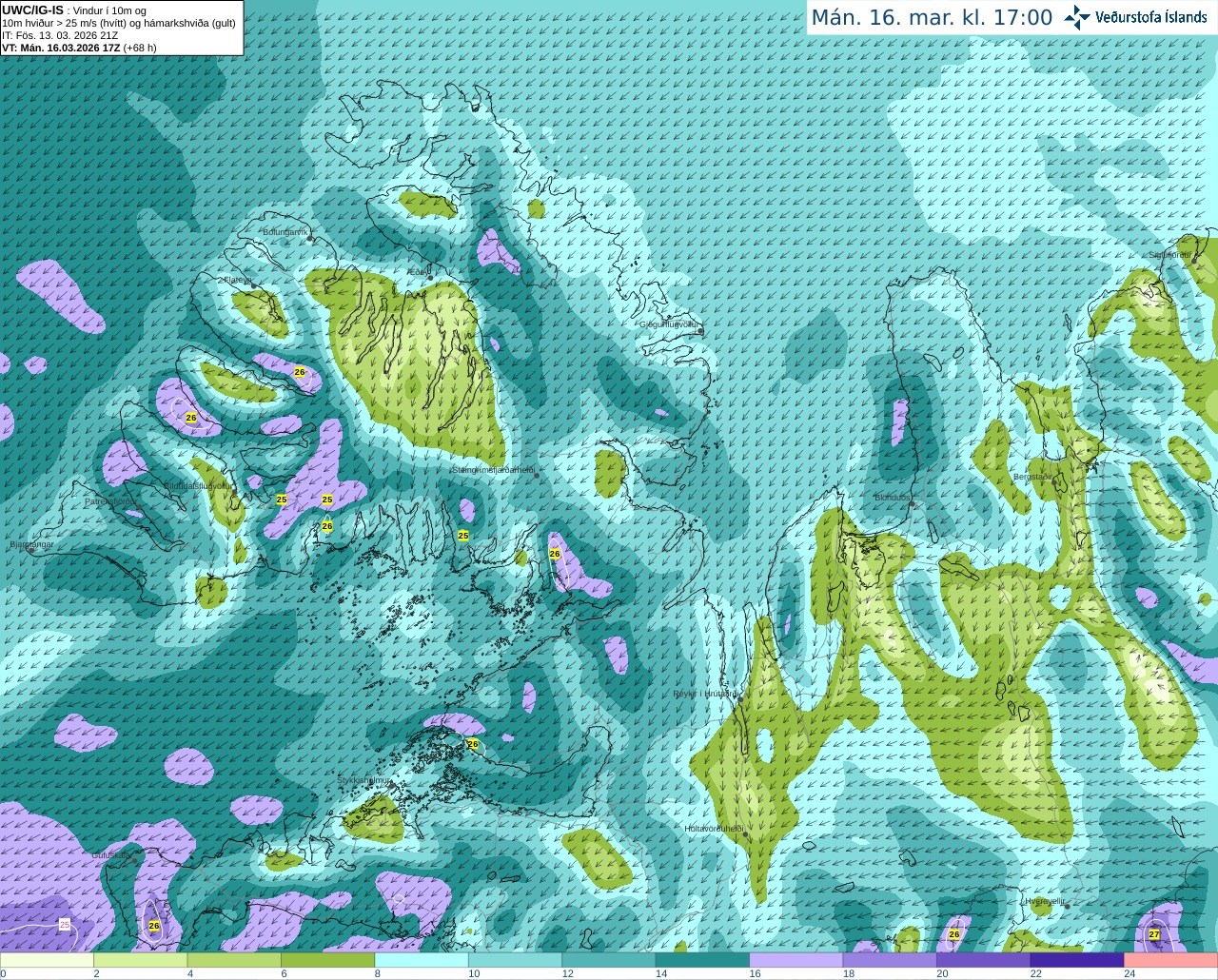Select the pink above-24 m/s legend swatch
Viewport: 1218px width, 980px height.
(1170, 960)
